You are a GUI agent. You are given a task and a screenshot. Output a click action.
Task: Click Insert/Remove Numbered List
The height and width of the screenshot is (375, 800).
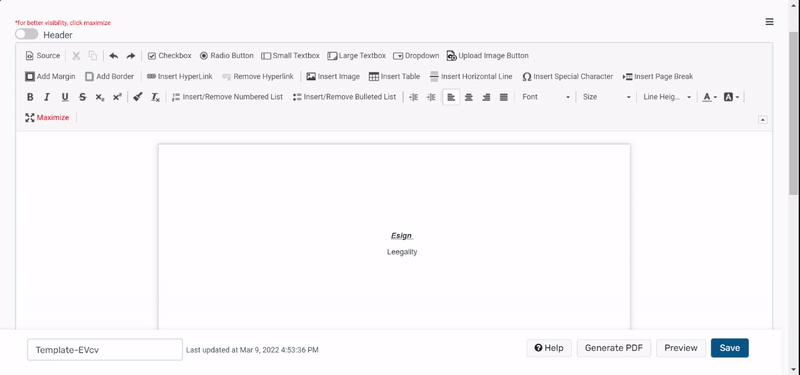(228, 97)
